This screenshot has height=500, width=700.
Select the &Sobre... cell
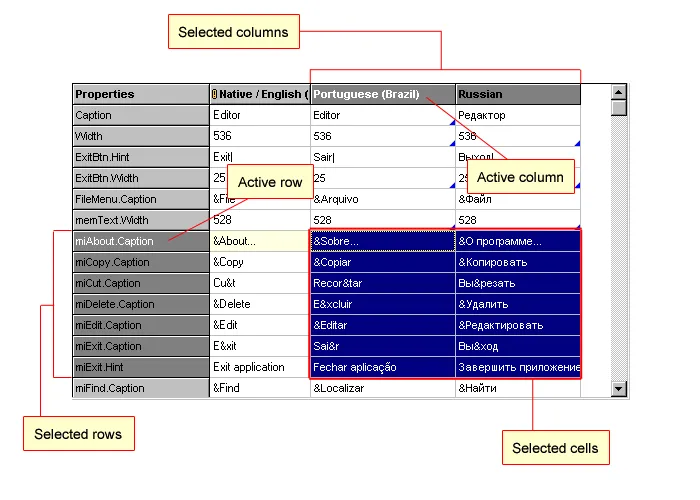pyautogui.click(x=382, y=241)
